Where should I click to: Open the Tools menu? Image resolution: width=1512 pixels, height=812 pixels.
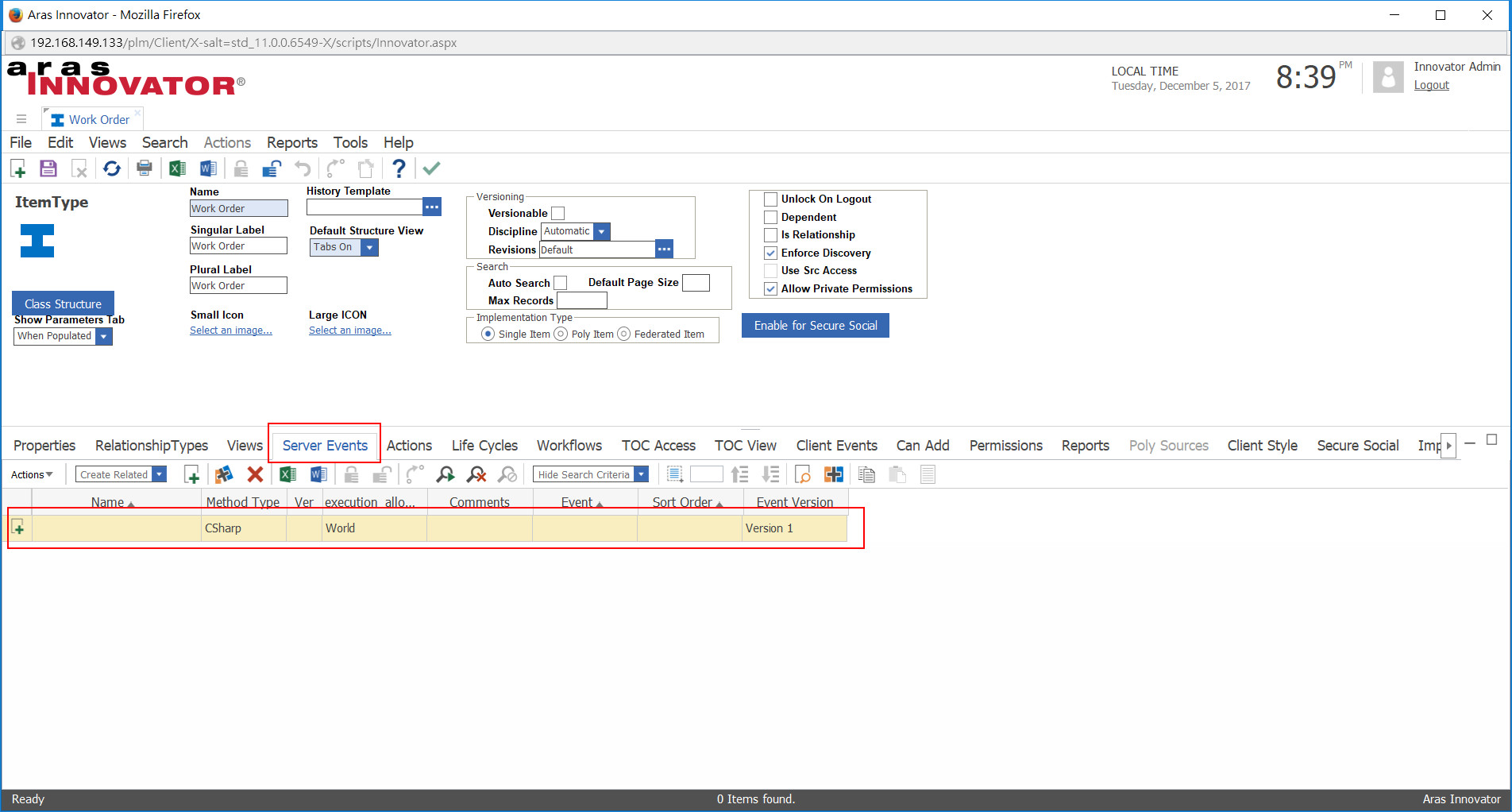(350, 142)
